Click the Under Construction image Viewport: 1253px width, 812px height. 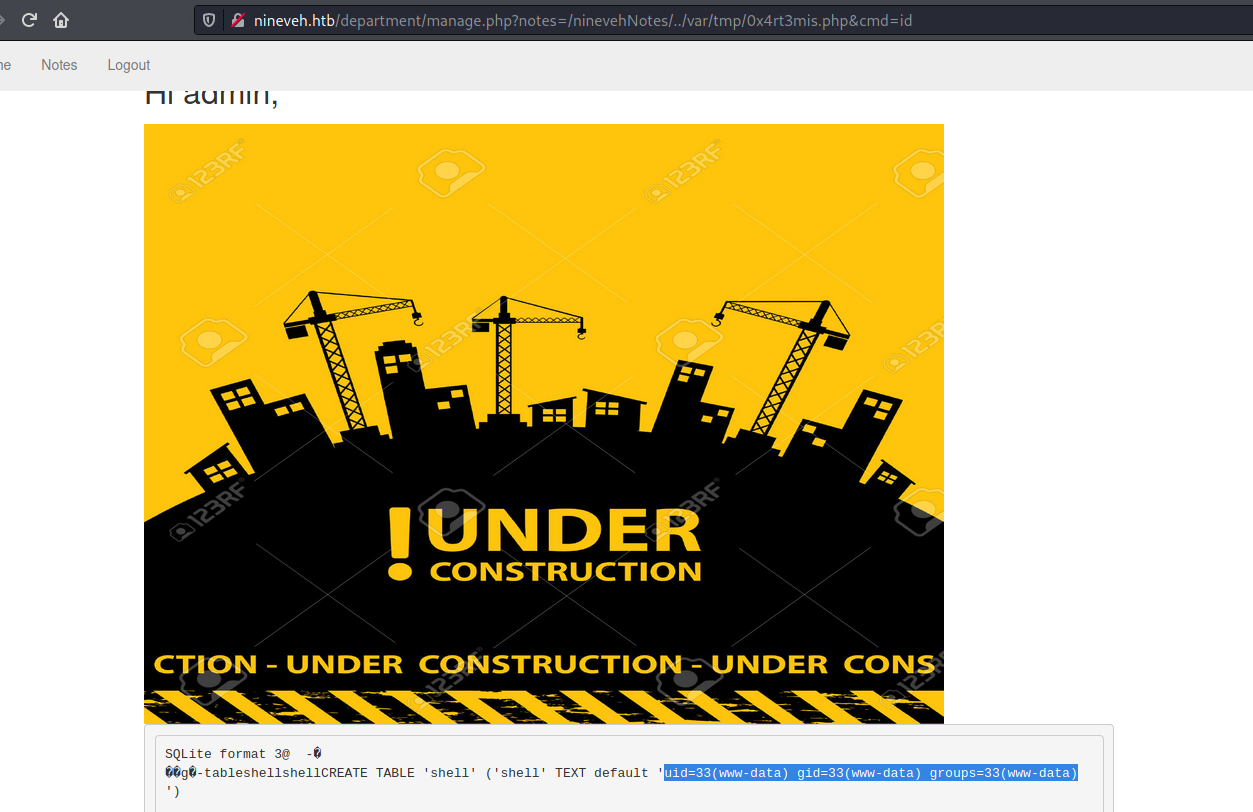(x=544, y=423)
